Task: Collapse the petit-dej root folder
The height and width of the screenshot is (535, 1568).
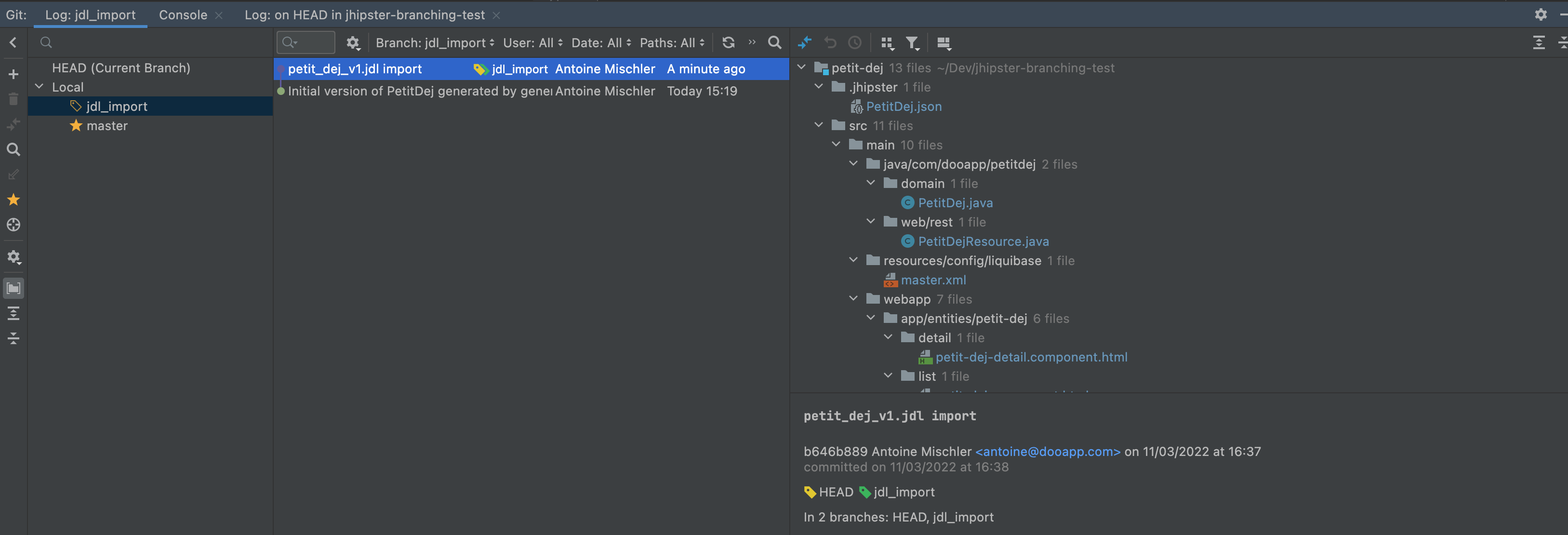Action: (802, 67)
